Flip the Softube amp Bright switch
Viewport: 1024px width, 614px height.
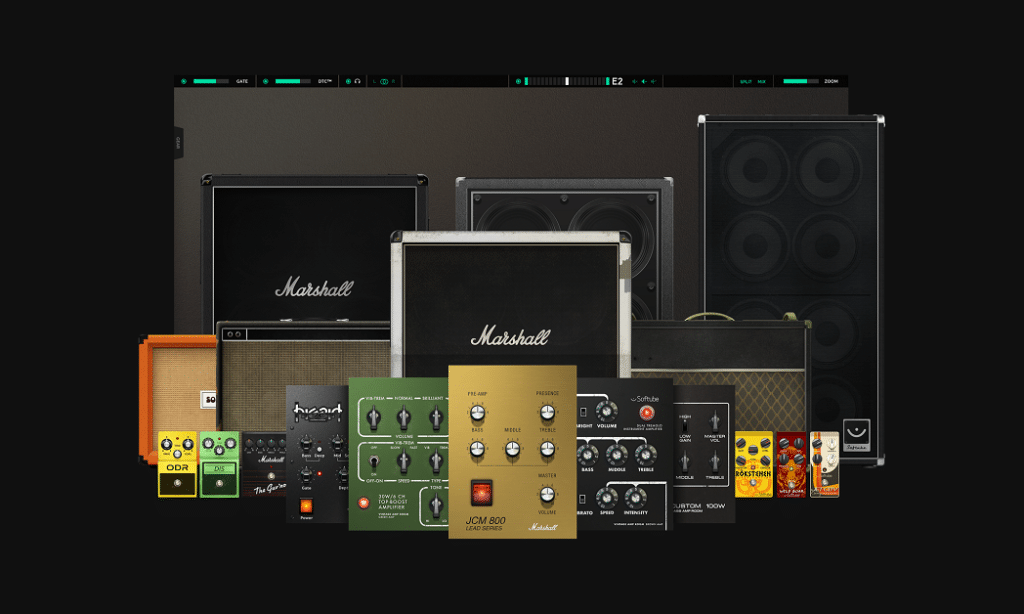[x=583, y=413]
